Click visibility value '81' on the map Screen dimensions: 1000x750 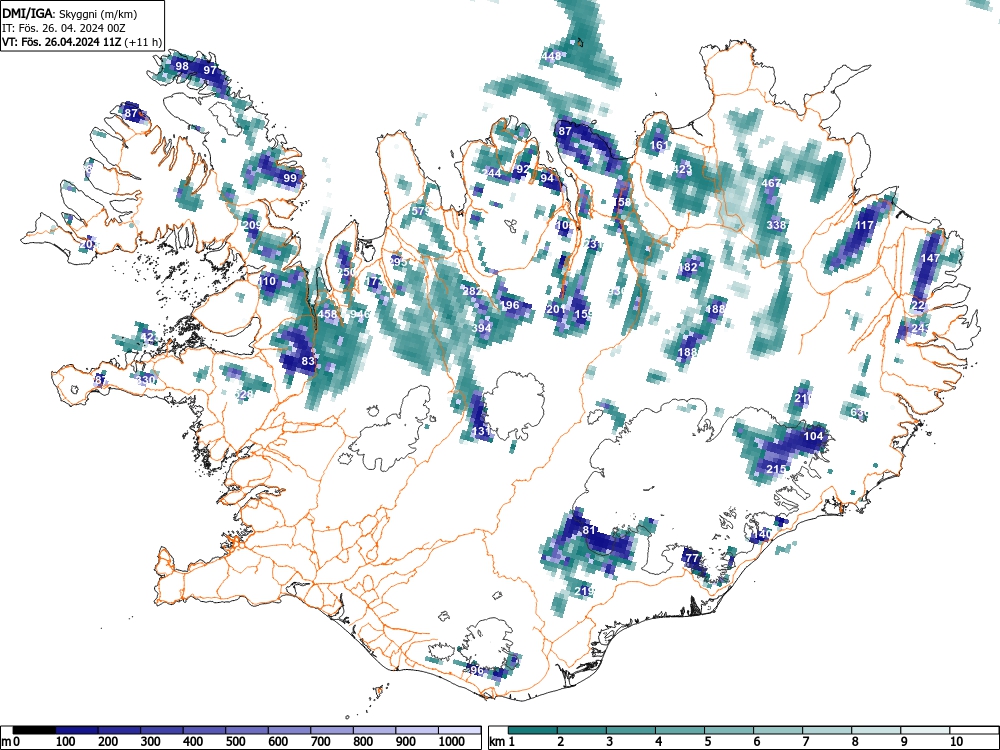point(589,530)
